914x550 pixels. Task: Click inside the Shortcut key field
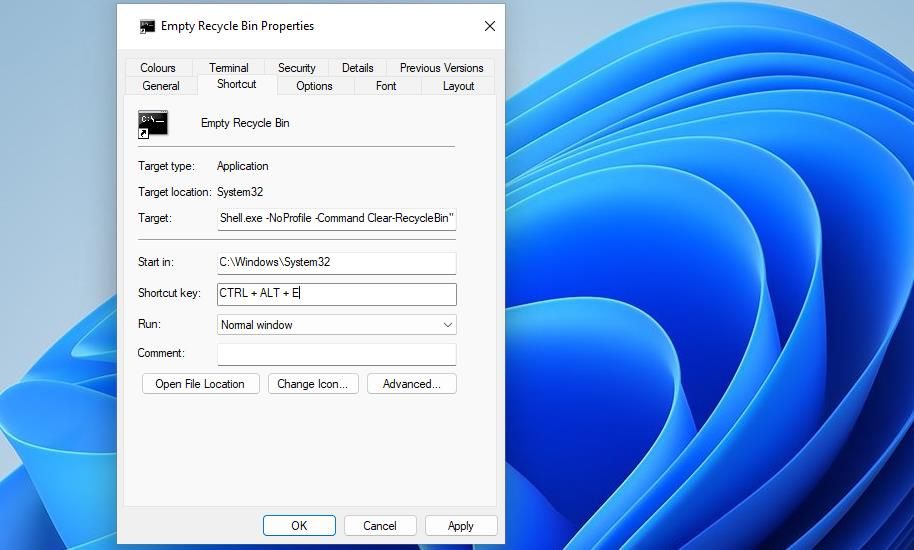click(336, 294)
